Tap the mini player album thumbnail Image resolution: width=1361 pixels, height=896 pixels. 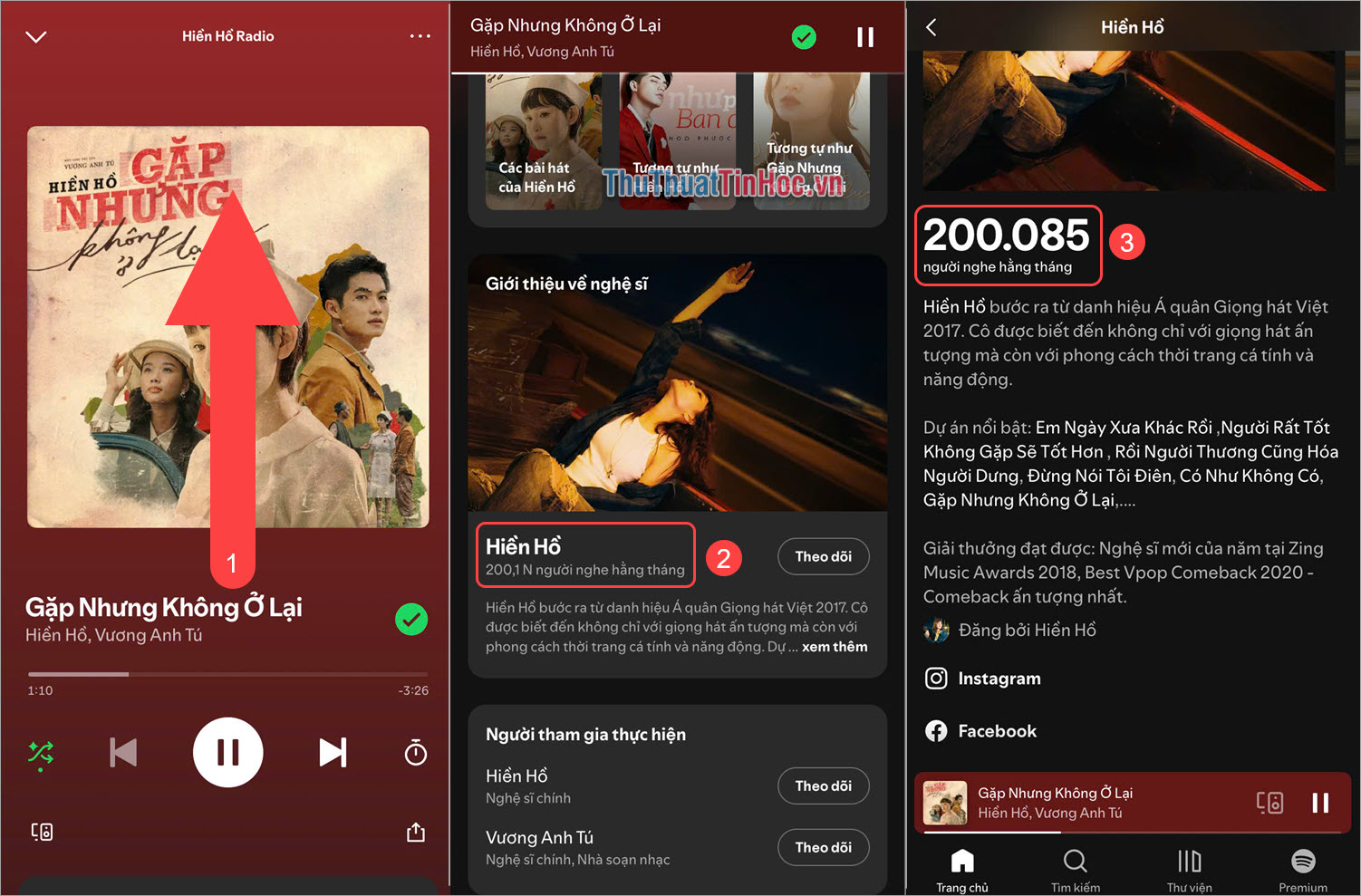click(x=945, y=803)
